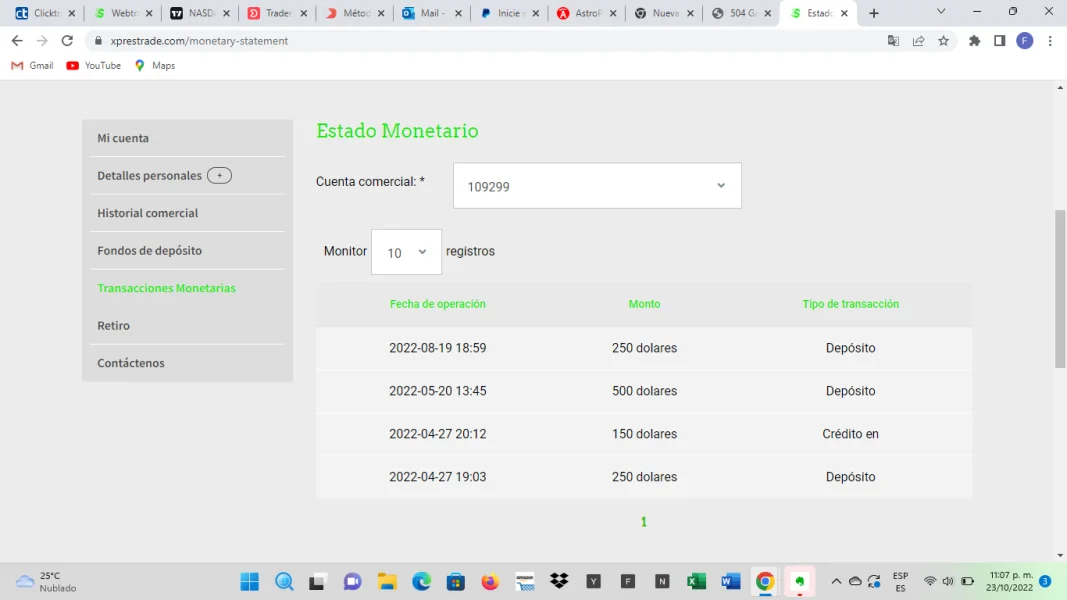Open the Wi-Fi network tray icon

click(x=930, y=582)
